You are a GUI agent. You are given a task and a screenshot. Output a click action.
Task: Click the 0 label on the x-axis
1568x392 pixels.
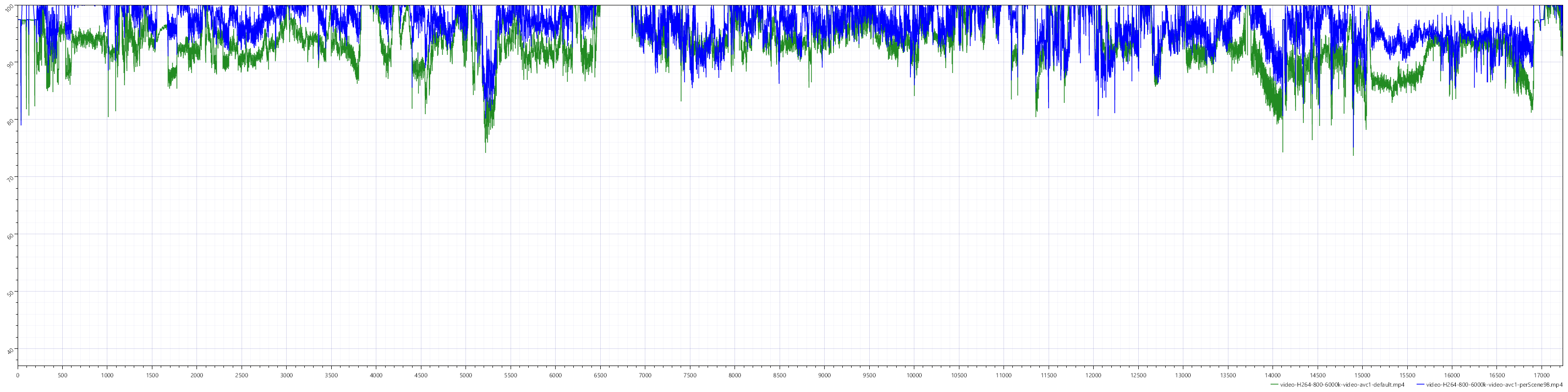pos(18,375)
